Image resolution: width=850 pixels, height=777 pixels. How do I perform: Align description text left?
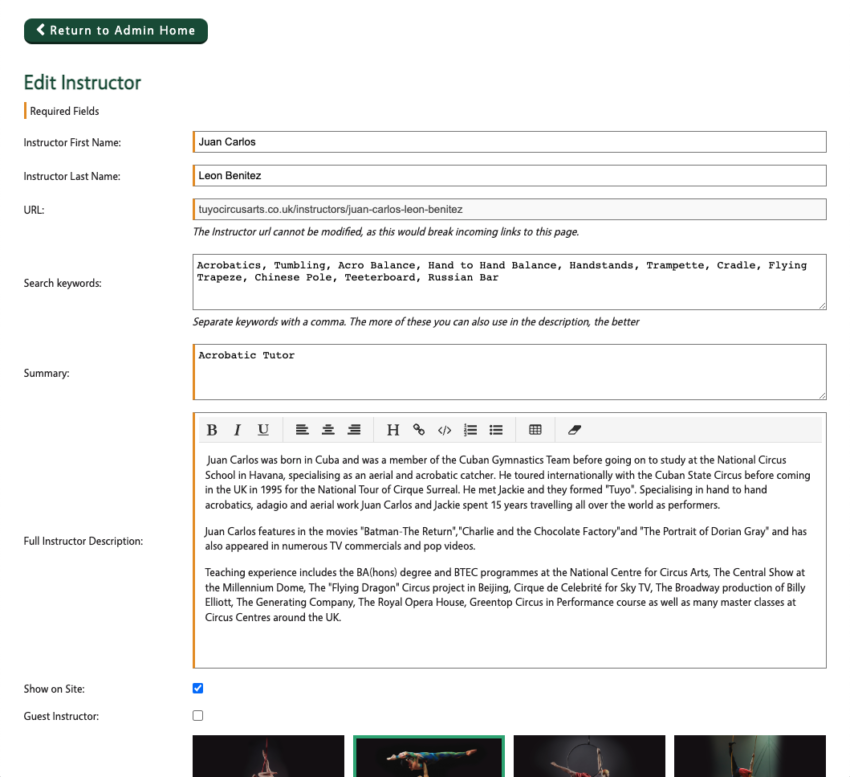coord(302,430)
